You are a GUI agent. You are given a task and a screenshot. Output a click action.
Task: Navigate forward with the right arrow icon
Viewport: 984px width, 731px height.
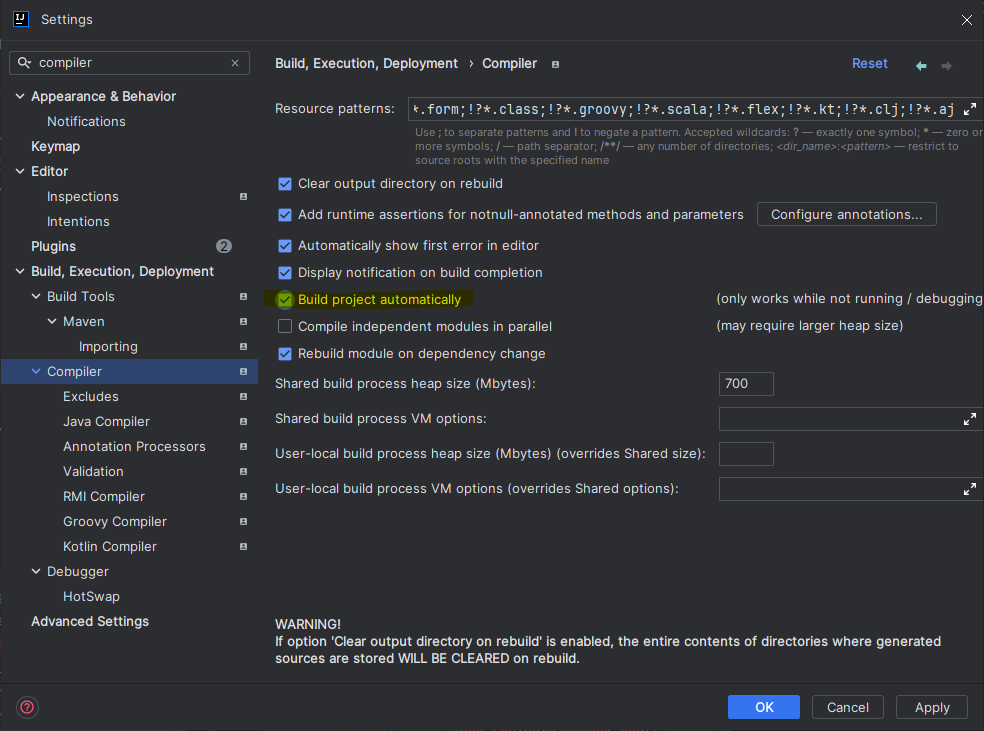click(946, 65)
